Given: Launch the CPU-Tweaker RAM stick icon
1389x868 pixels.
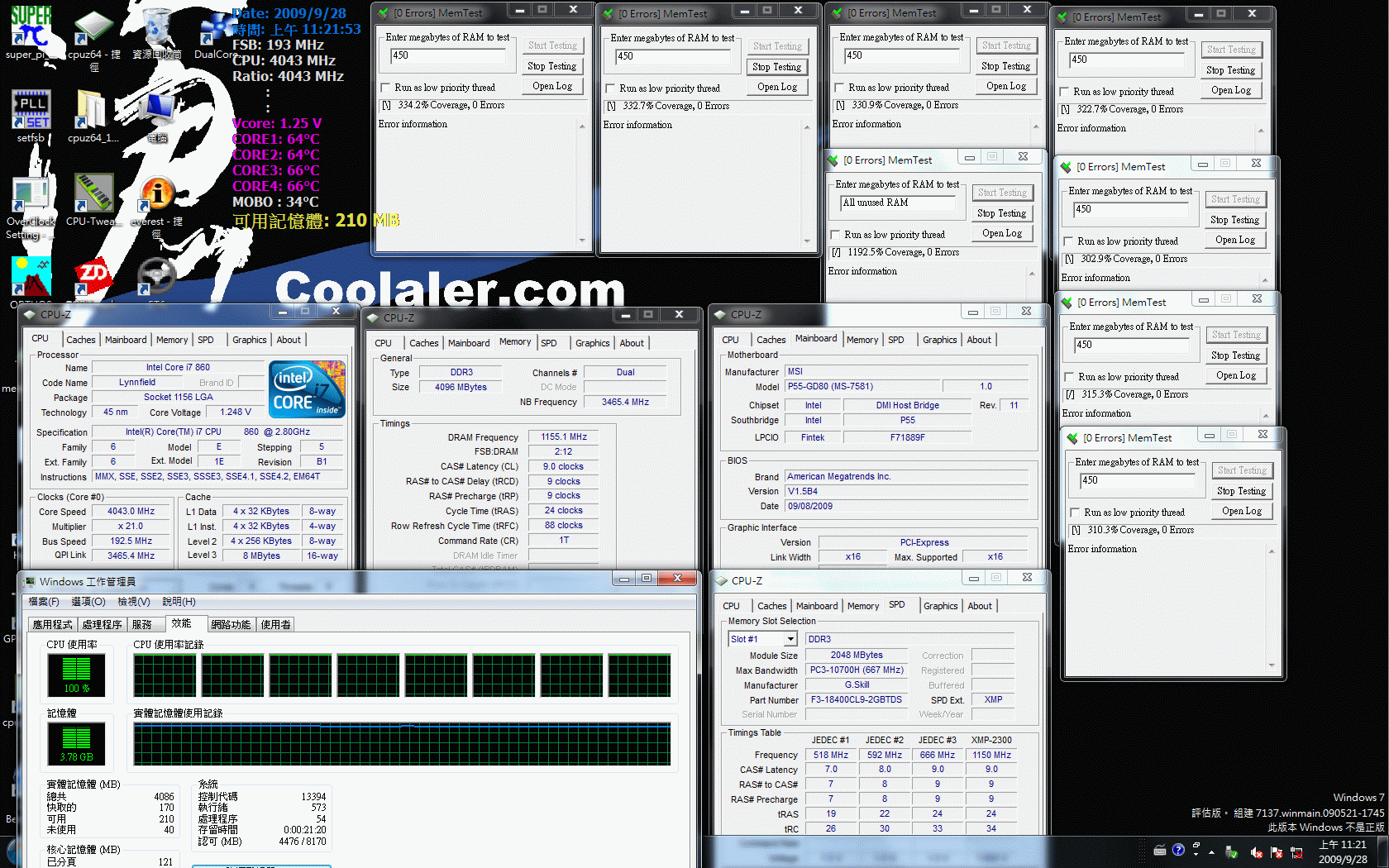Looking at the screenshot, I should pyautogui.click(x=93, y=193).
